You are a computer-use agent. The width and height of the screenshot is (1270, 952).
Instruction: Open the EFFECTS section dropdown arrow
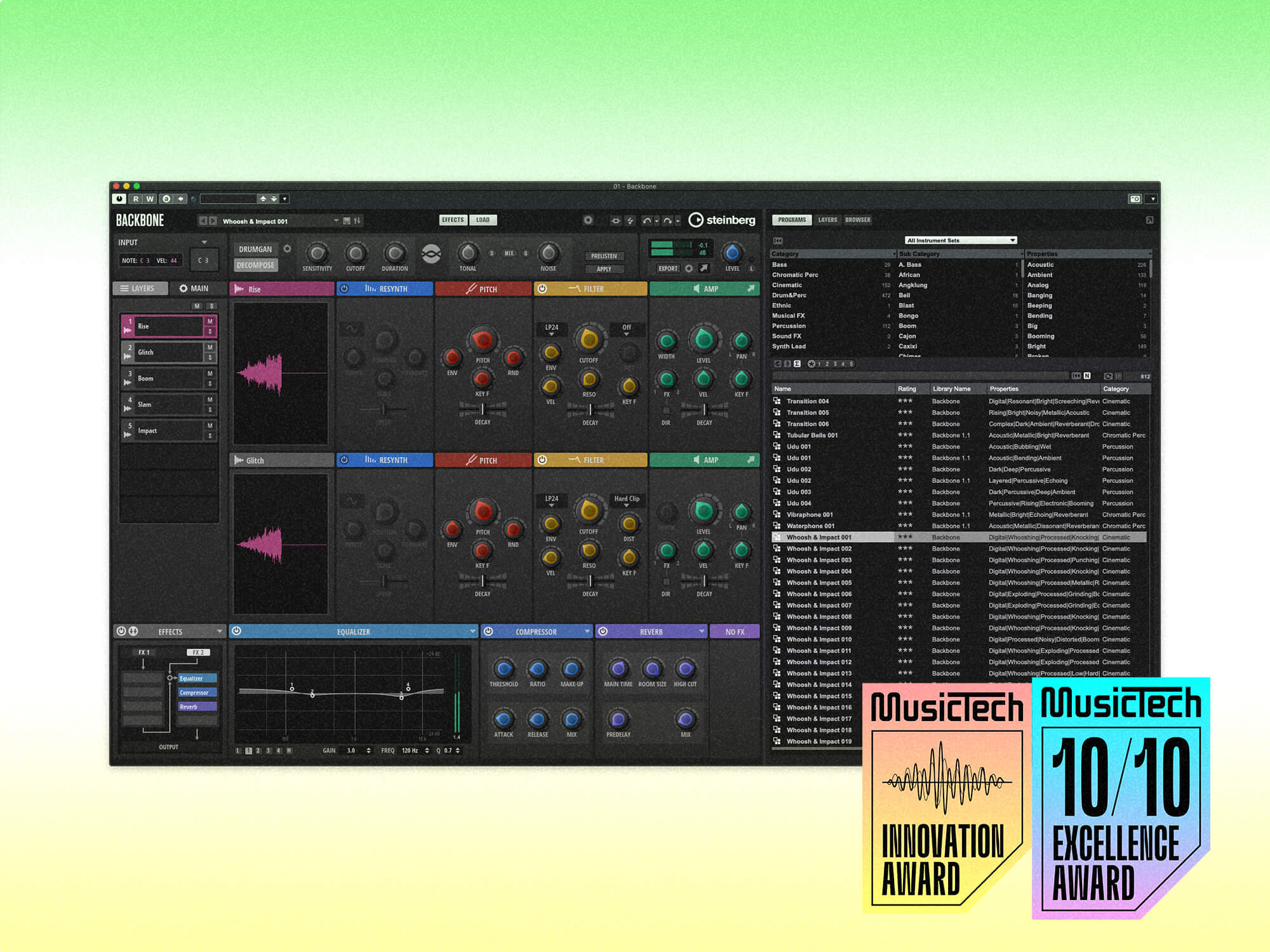coord(219,631)
